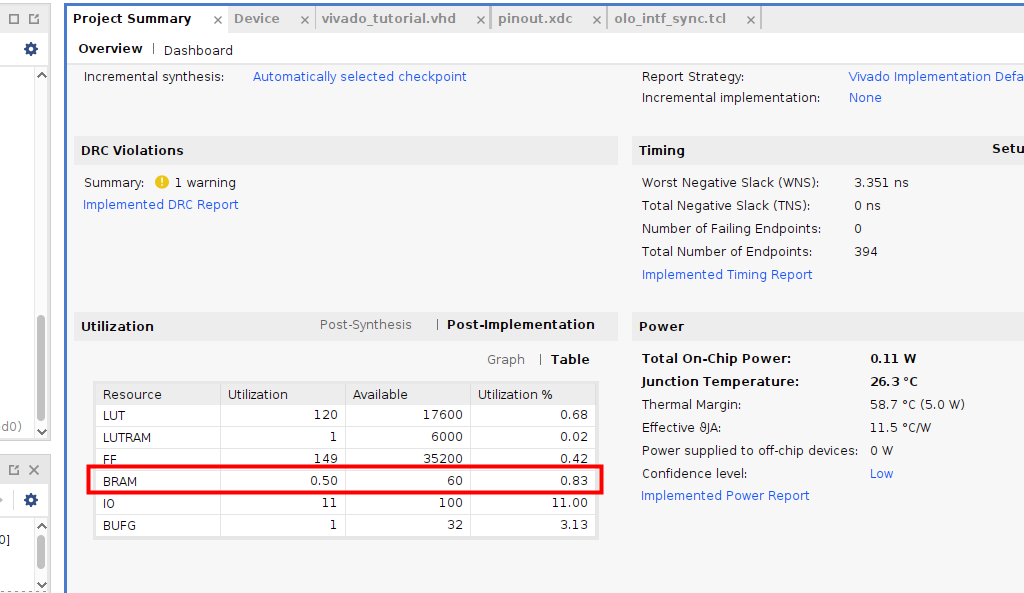Close the Device tab
1024x593 pixels.
point(304,20)
